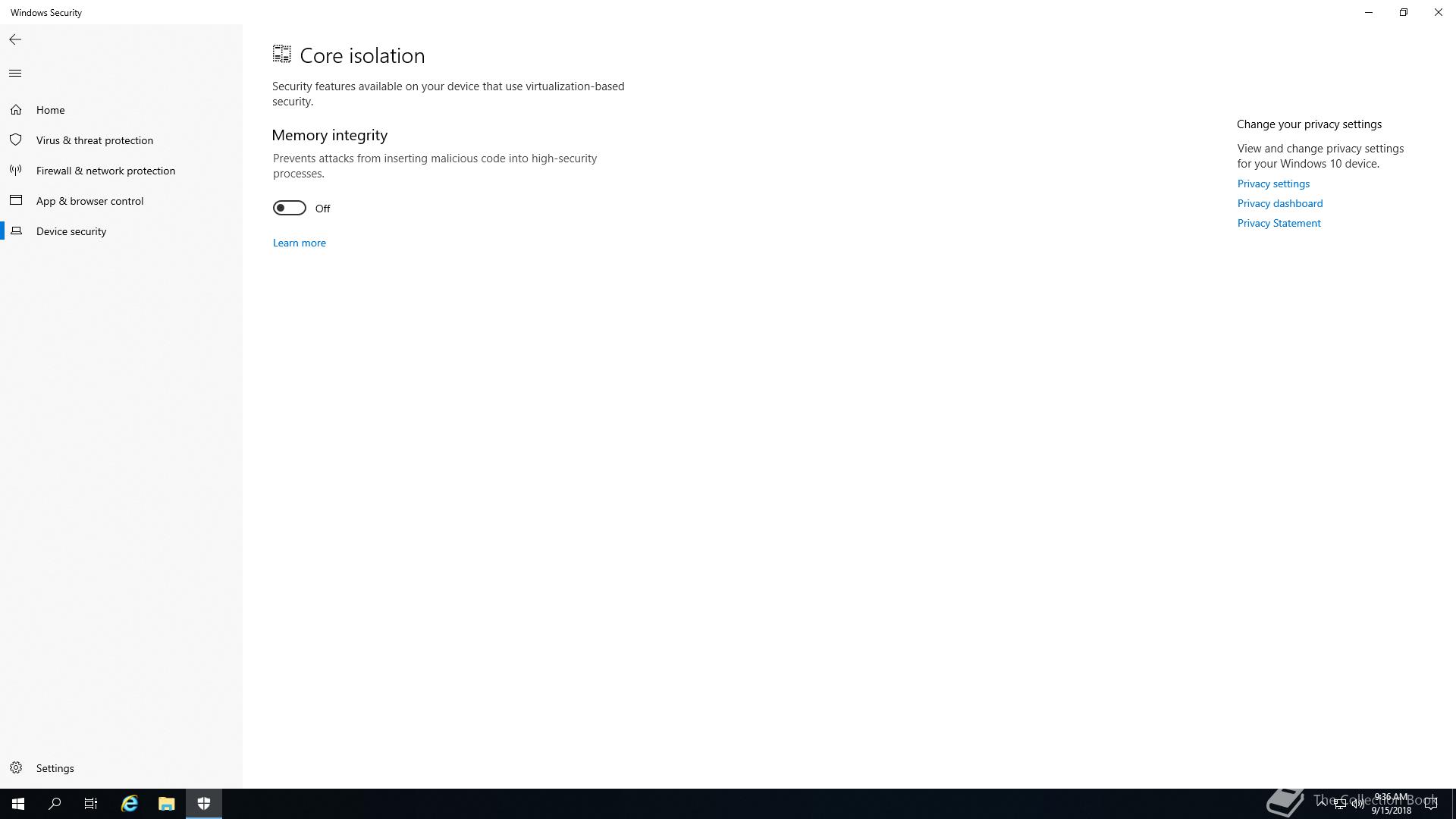
Task: Visit the Privacy dashboard link
Action: pos(1280,203)
